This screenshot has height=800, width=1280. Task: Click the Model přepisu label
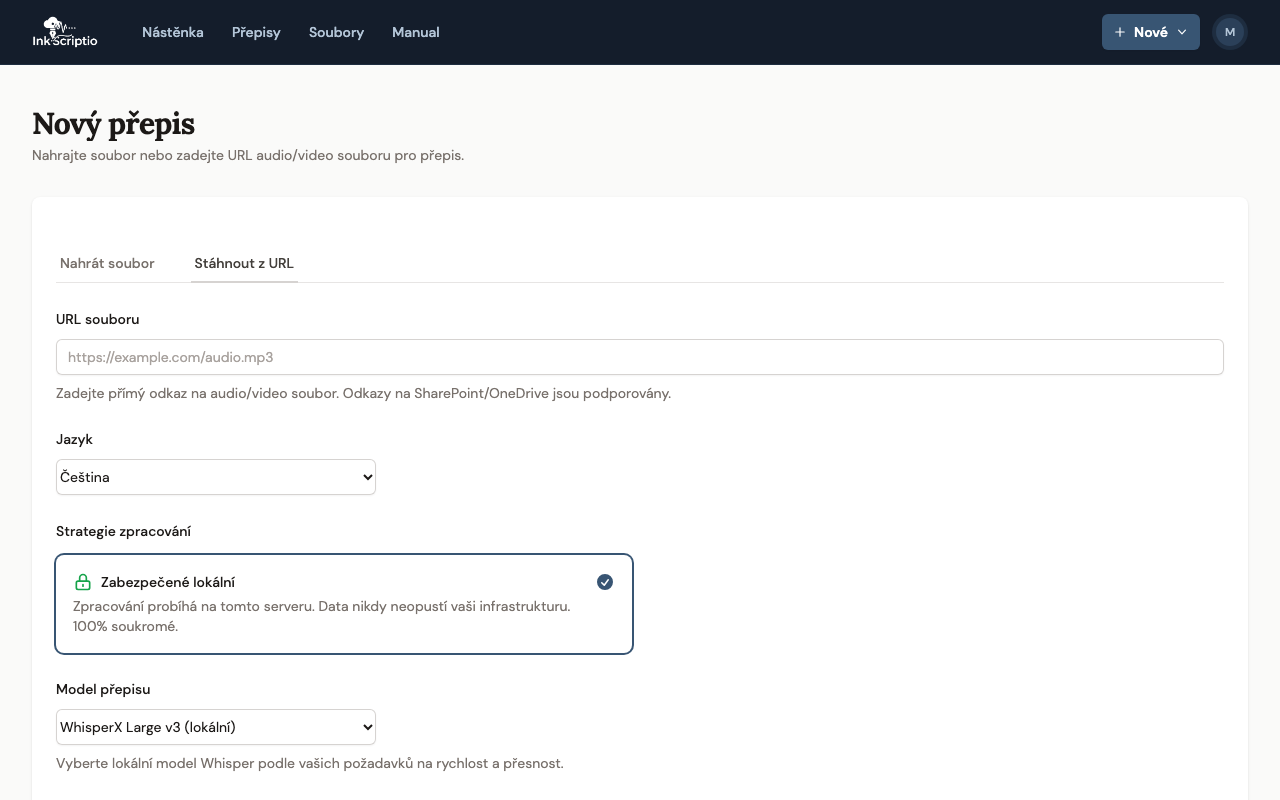103,689
